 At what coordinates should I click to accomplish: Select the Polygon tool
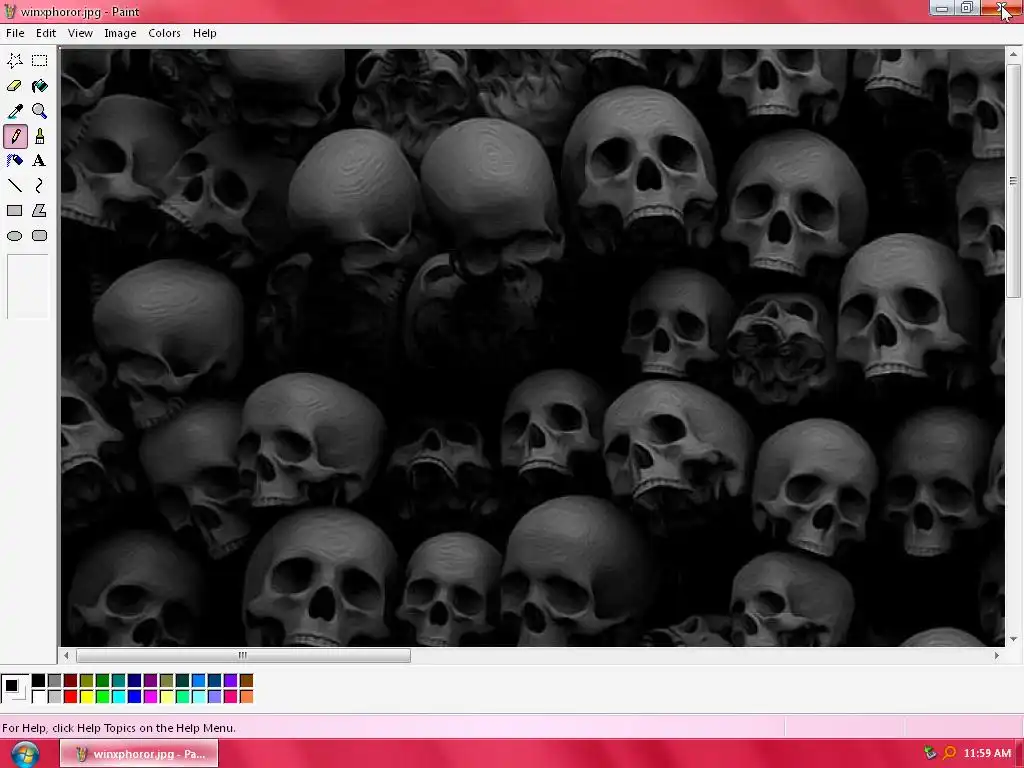click(39, 210)
